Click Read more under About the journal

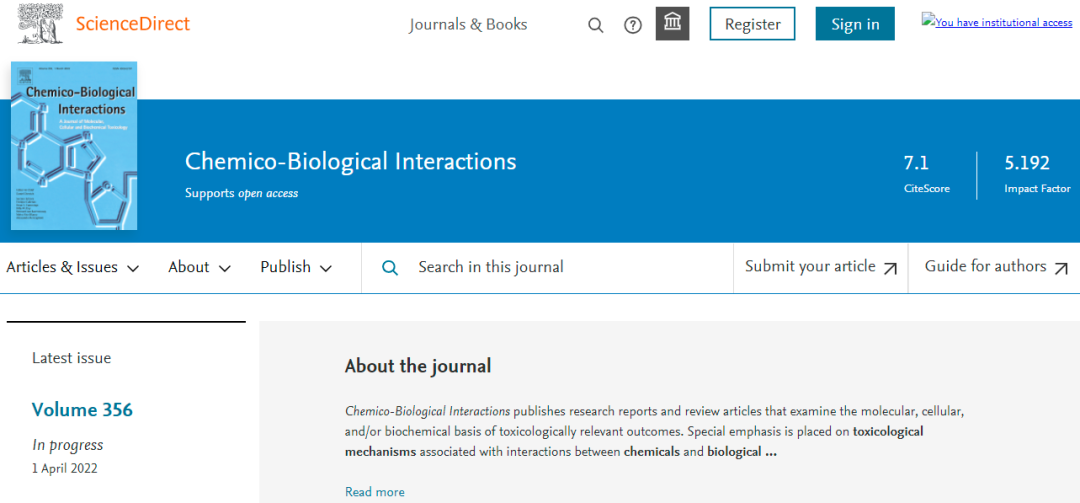click(x=375, y=492)
